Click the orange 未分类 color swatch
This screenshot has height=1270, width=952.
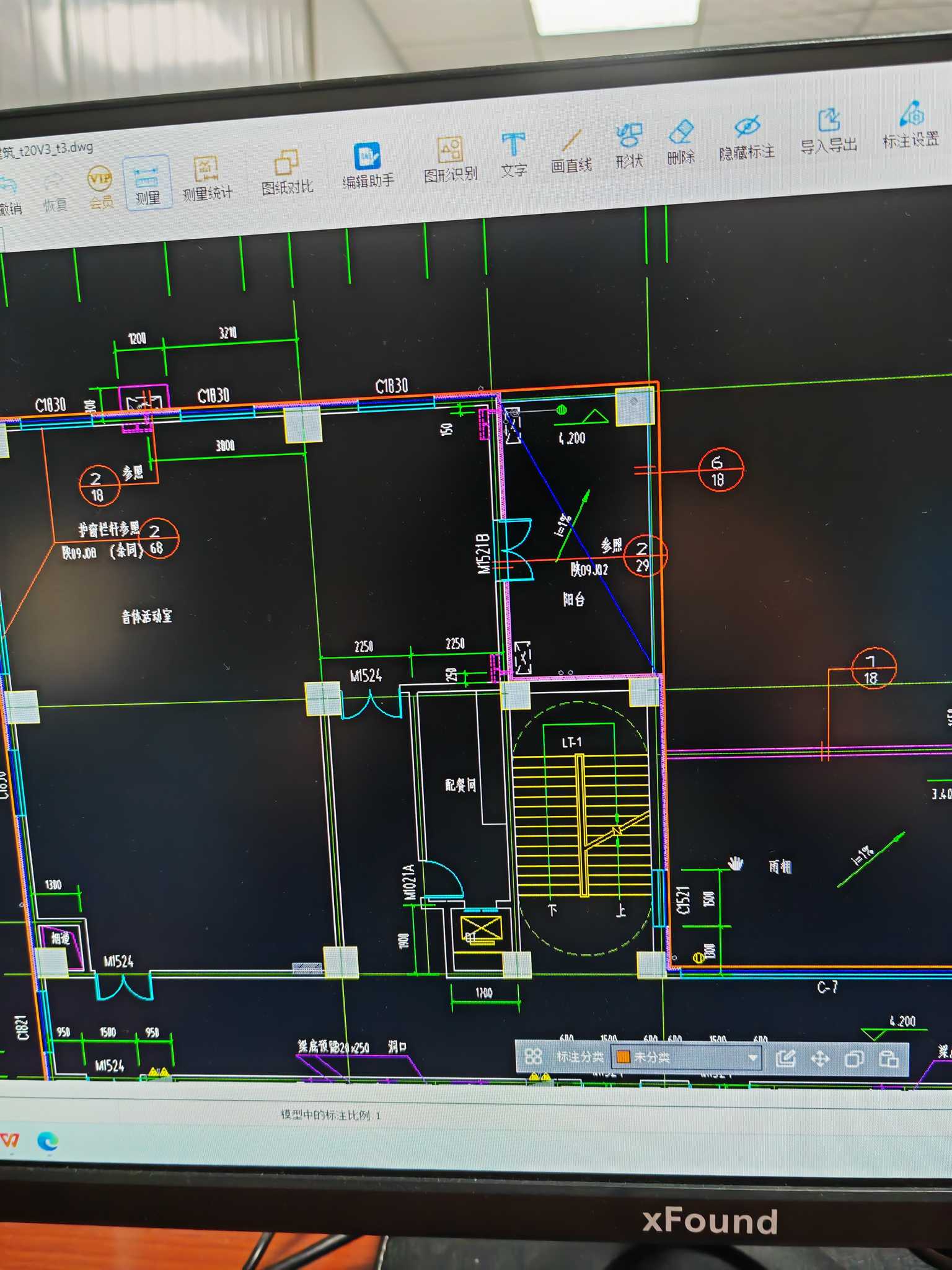tap(623, 1057)
